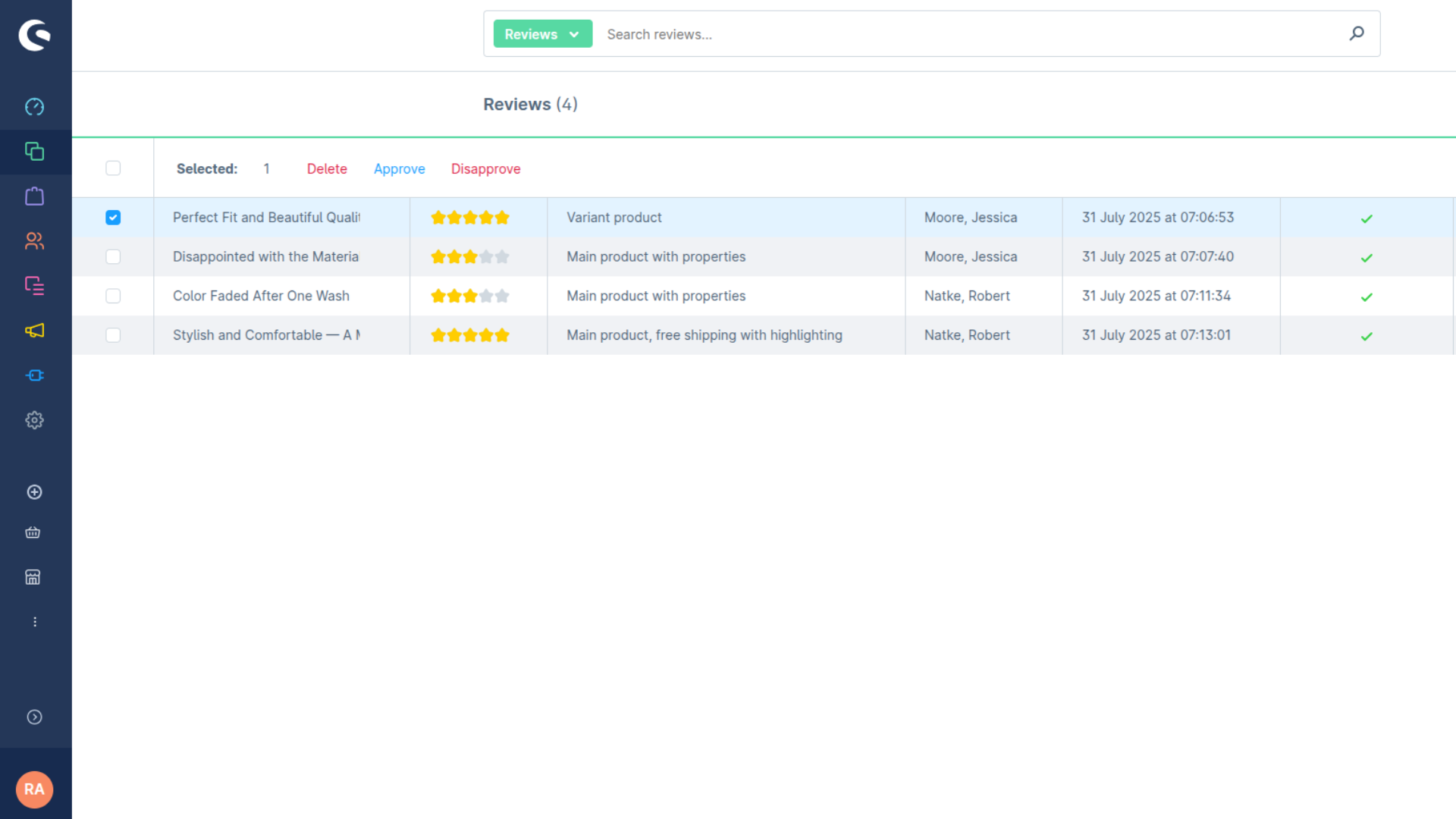Image resolution: width=1456 pixels, height=819 pixels.
Task: Click date 31 July 2025 at 07:13:01
Action: tap(1156, 335)
